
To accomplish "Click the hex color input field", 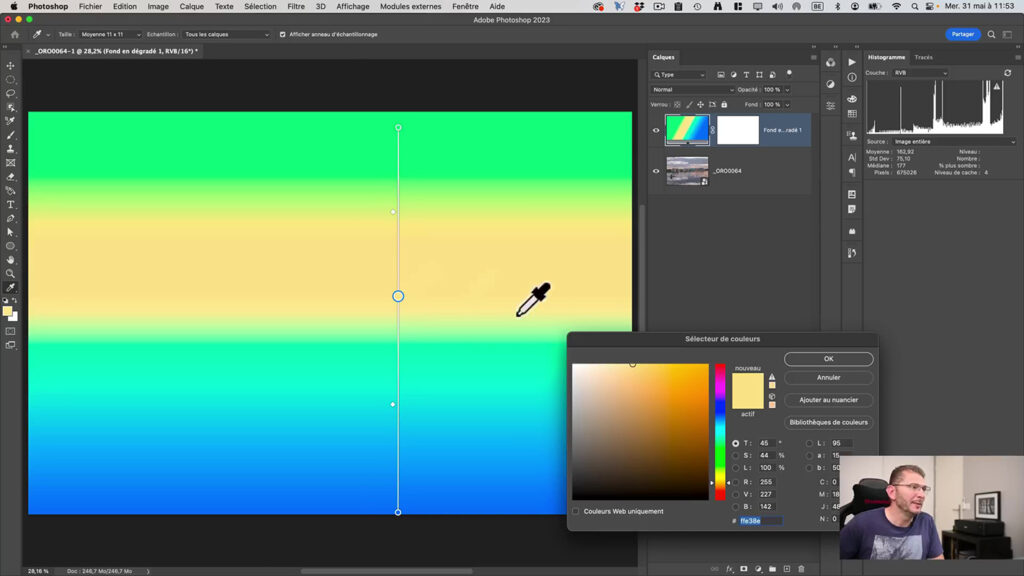I will coord(760,520).
